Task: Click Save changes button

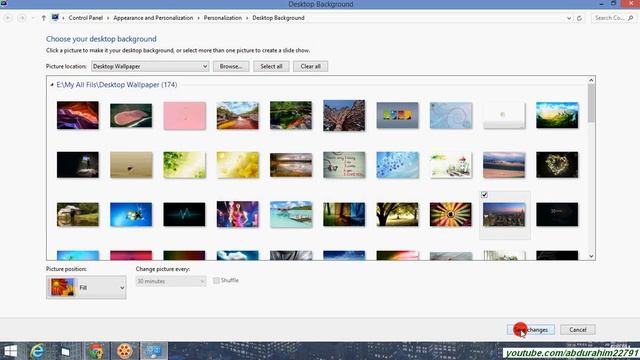Action: (531, 329)
